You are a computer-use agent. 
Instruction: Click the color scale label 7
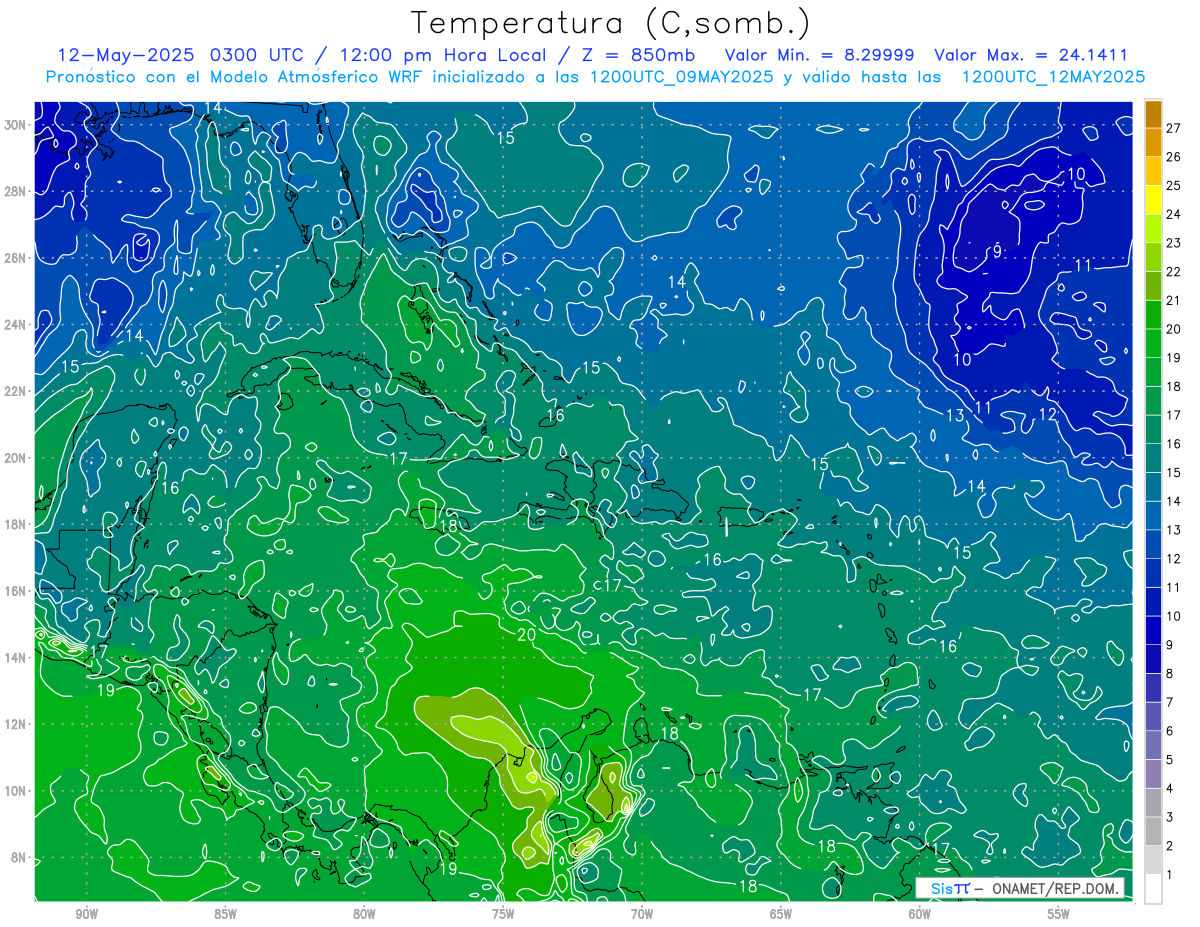pyautogui.click(x=1170, y=703)
